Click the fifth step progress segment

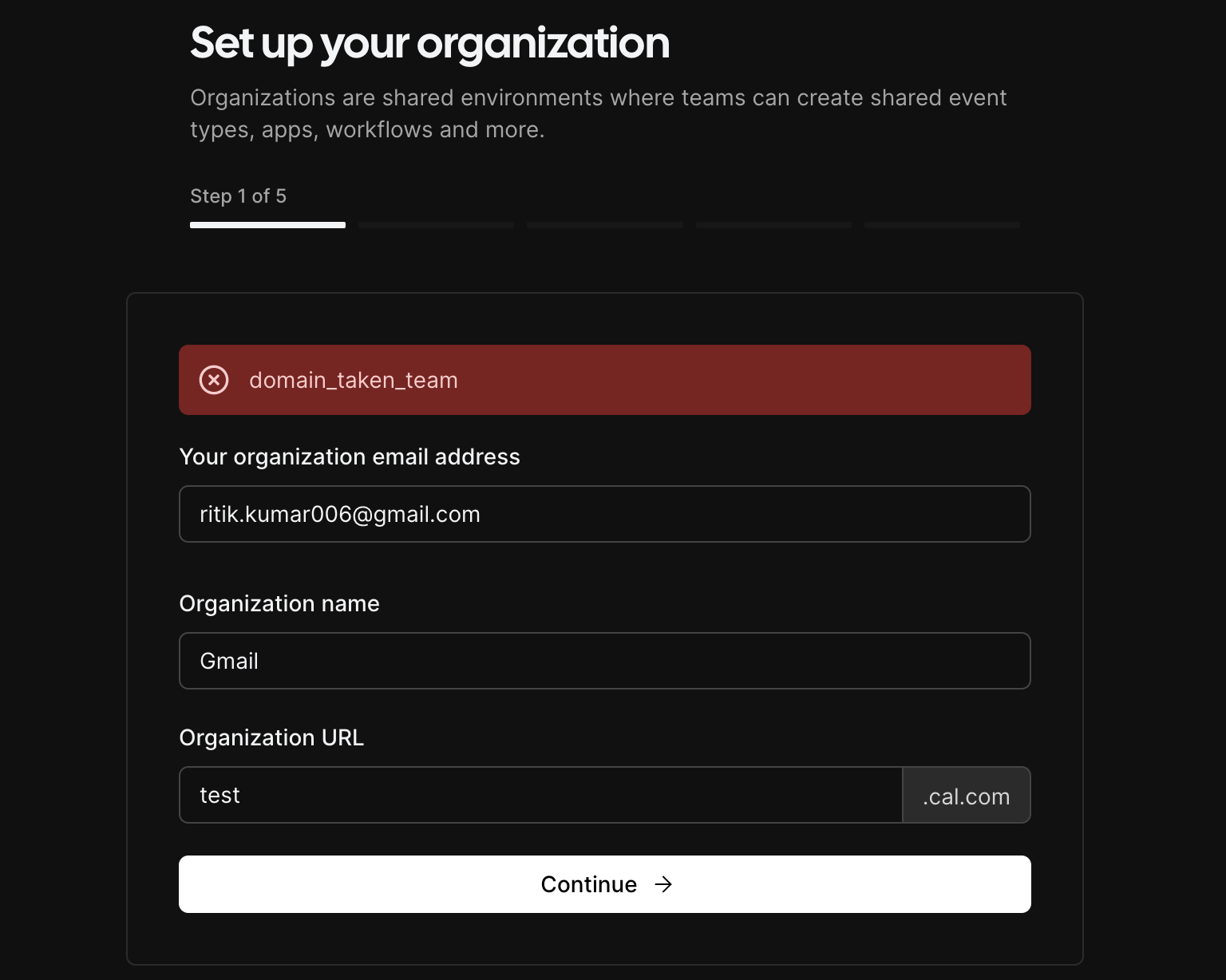942,225
